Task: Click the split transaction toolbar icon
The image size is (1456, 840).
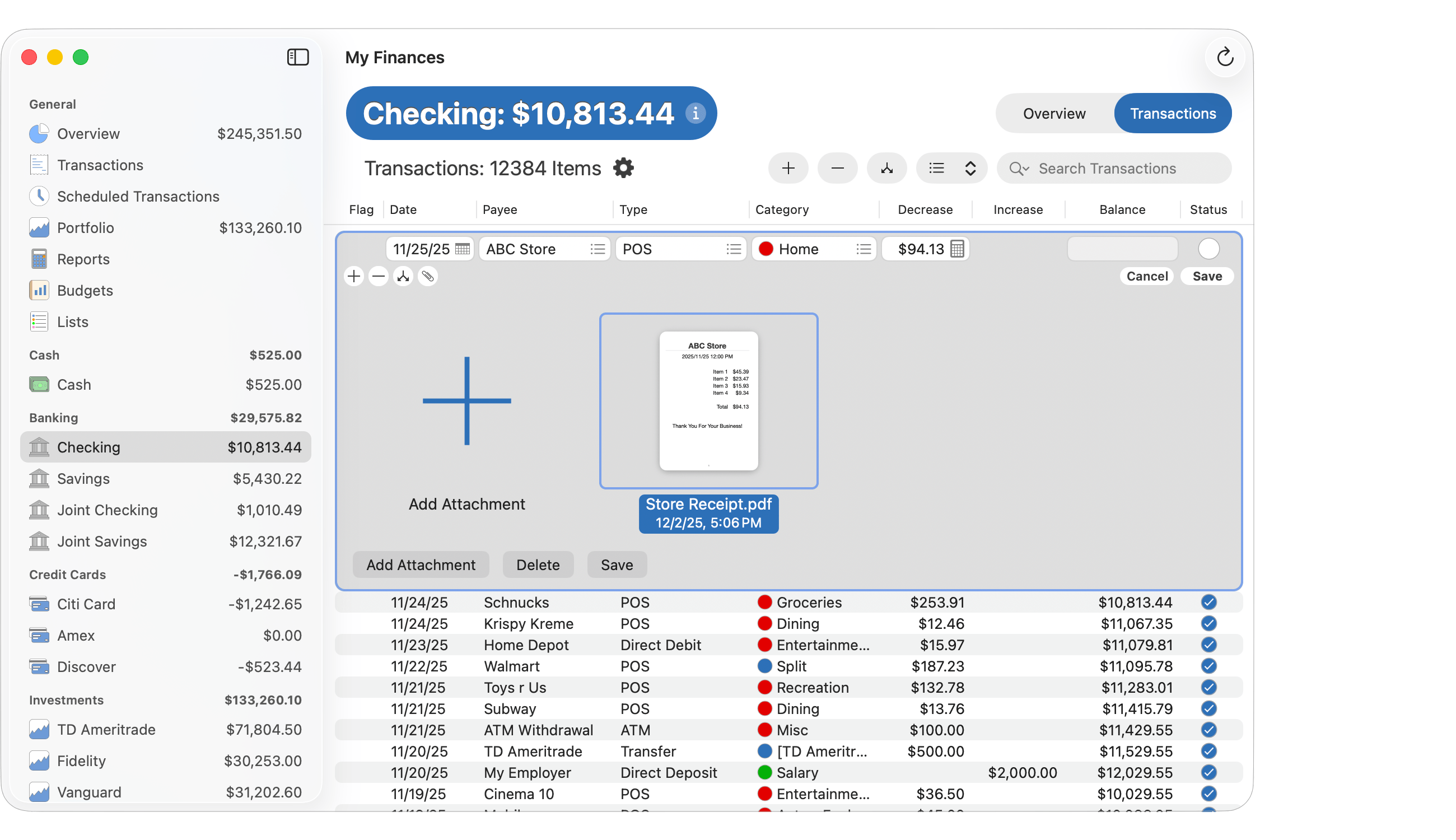Action: (886, 169)
